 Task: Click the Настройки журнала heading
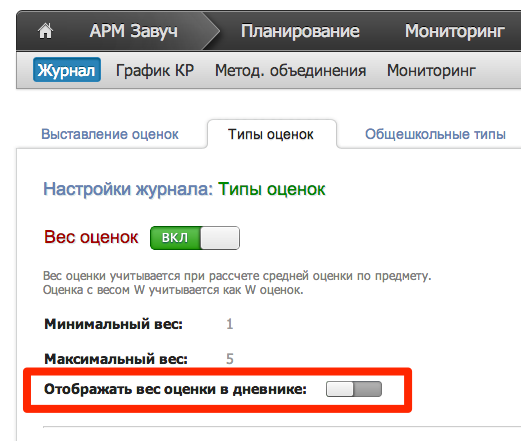(x=128, y=189)
